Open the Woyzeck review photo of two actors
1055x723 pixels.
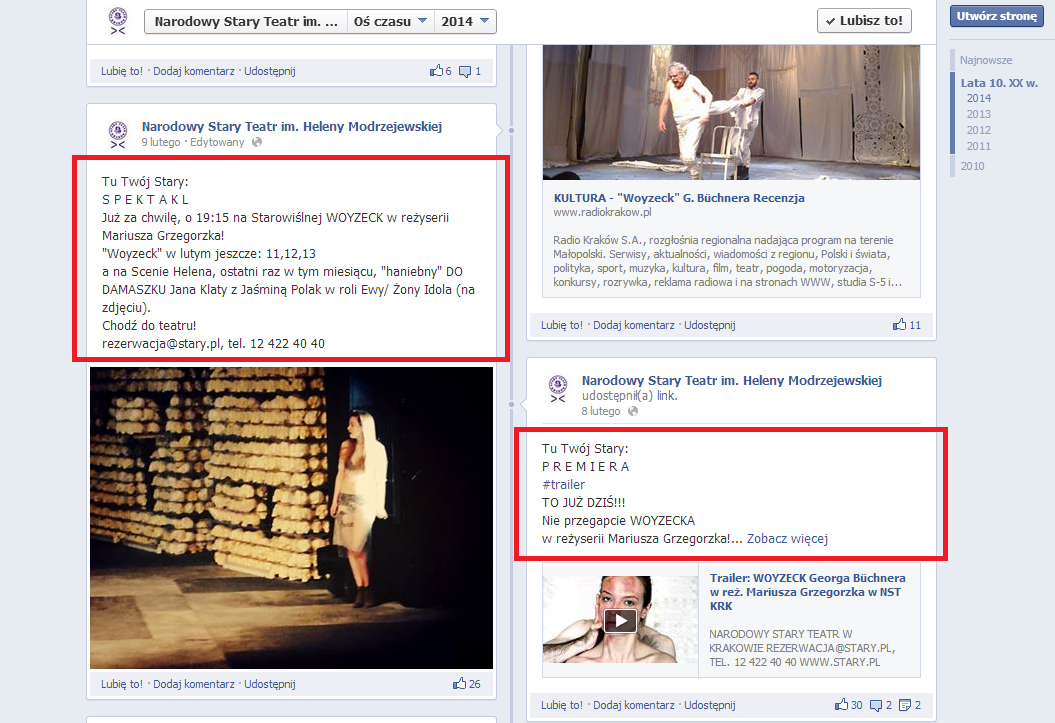click(x=731, y=112)
